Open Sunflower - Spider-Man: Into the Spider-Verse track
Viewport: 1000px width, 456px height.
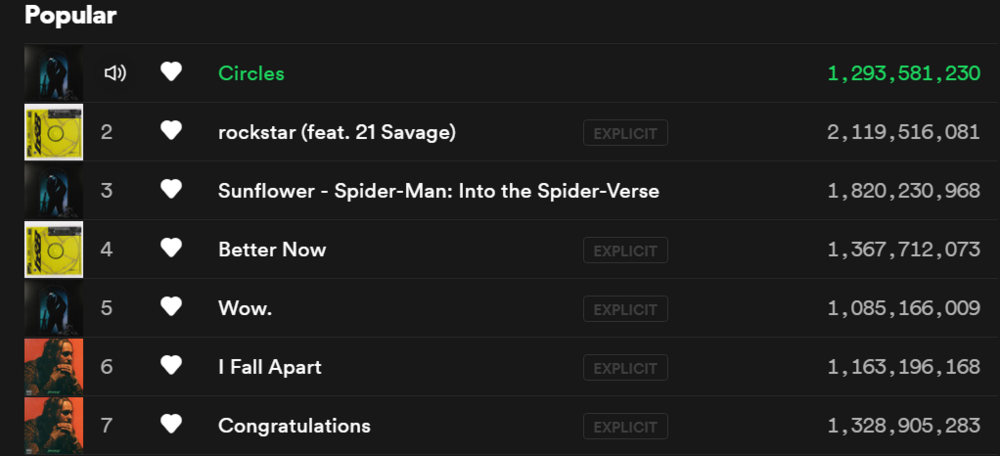click(439, 191)
